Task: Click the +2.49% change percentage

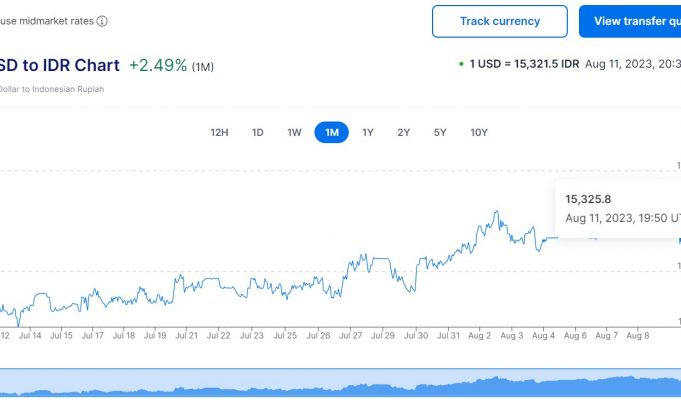Action: 158,65
